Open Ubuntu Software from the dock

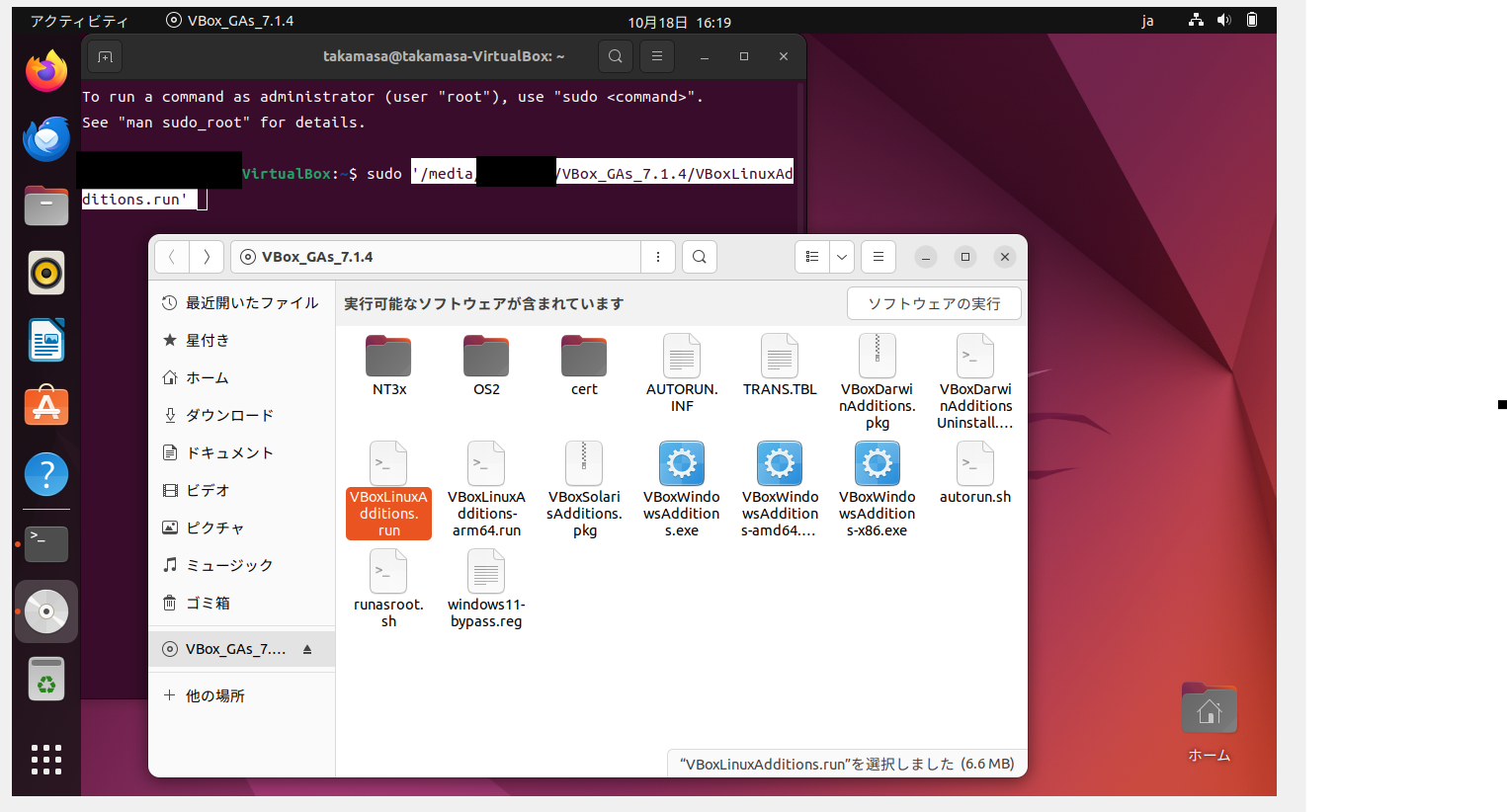[x=46, y=407]
